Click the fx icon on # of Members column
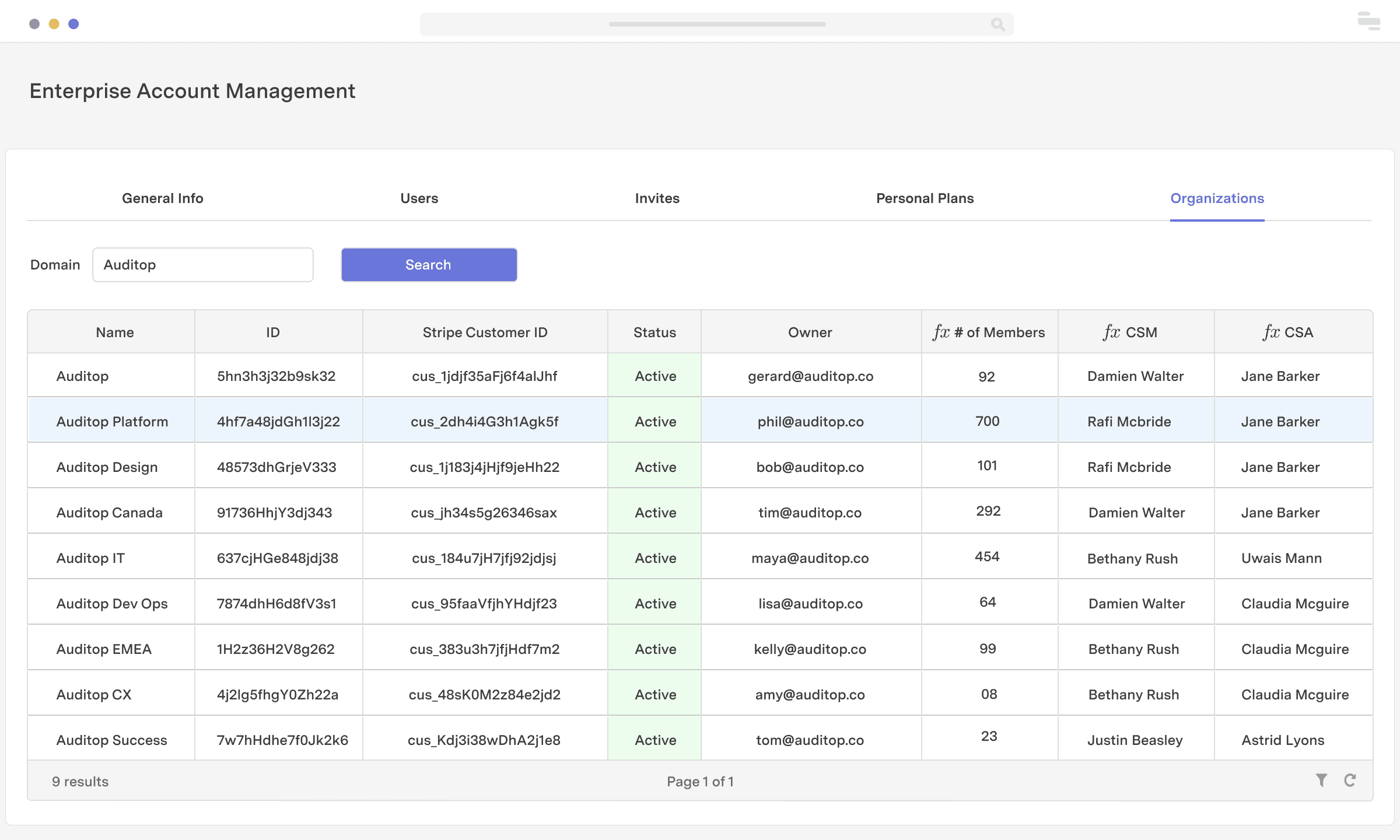 (x=940, y=332)
